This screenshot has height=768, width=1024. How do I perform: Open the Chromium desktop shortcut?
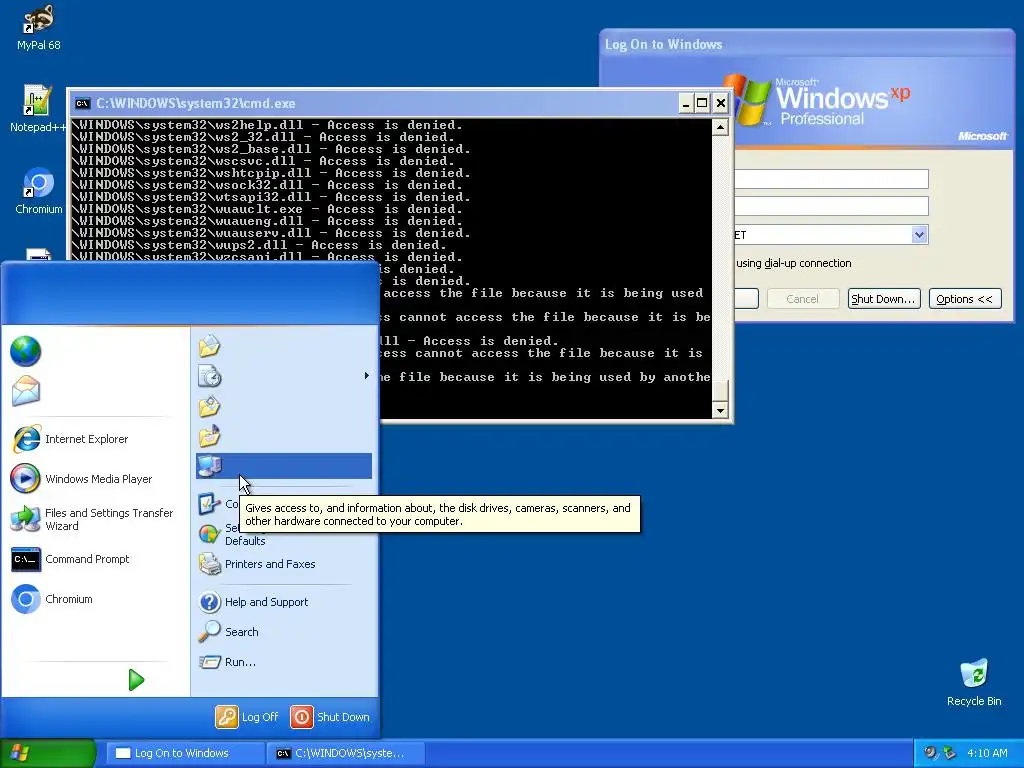pos(38,191)
